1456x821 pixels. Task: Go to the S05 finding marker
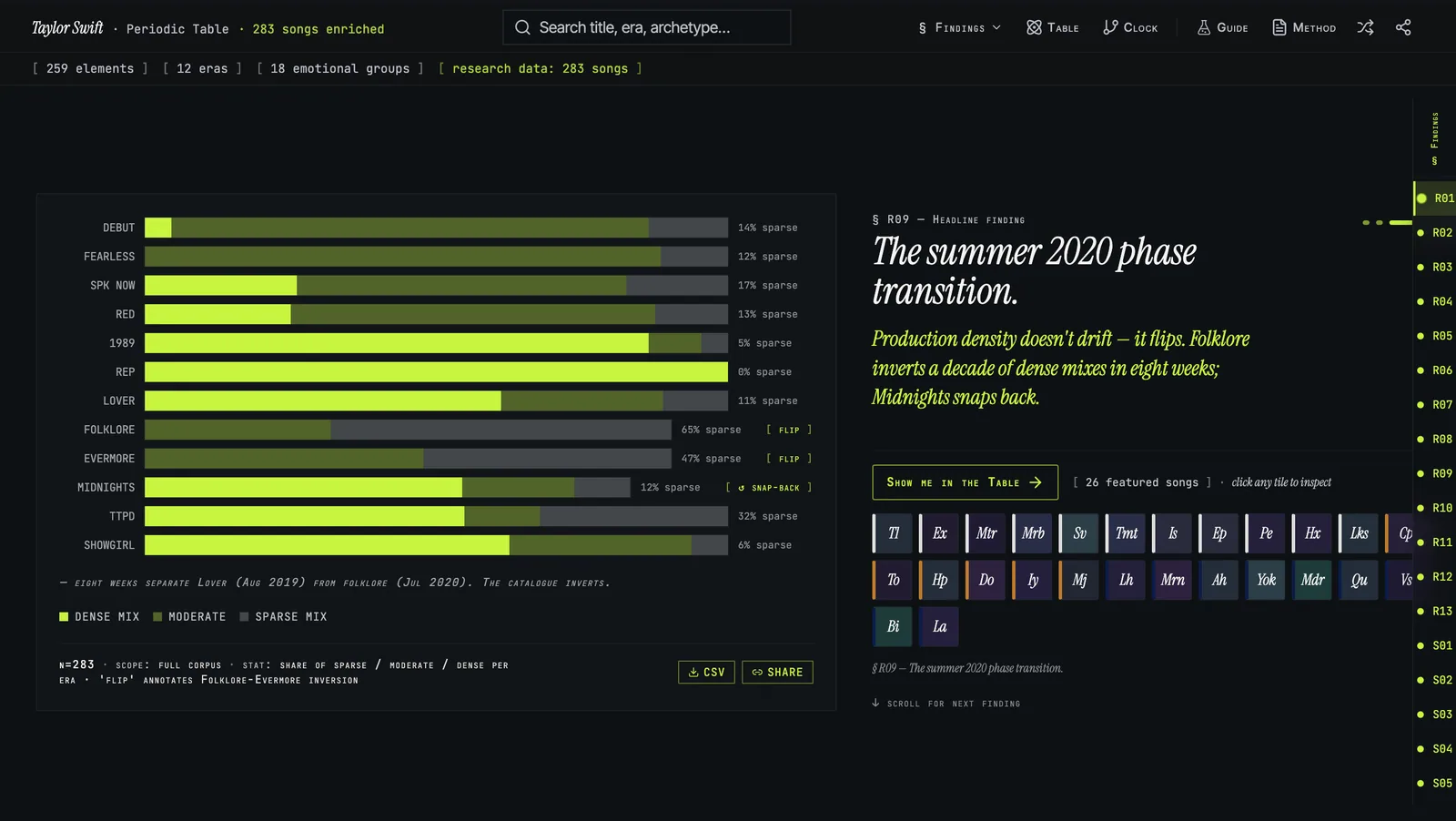(1435, 784)
